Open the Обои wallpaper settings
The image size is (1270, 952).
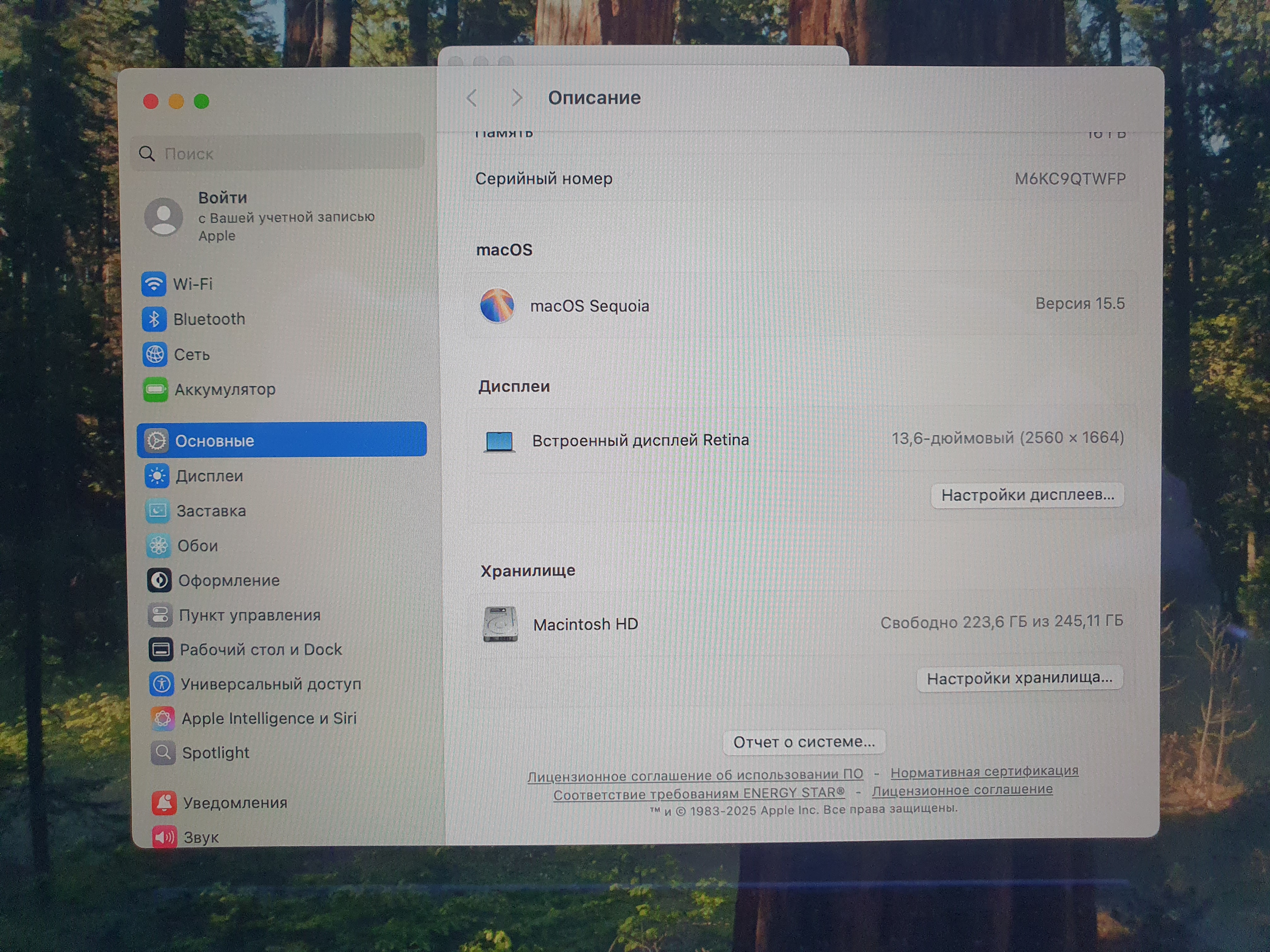click(197, 546)
